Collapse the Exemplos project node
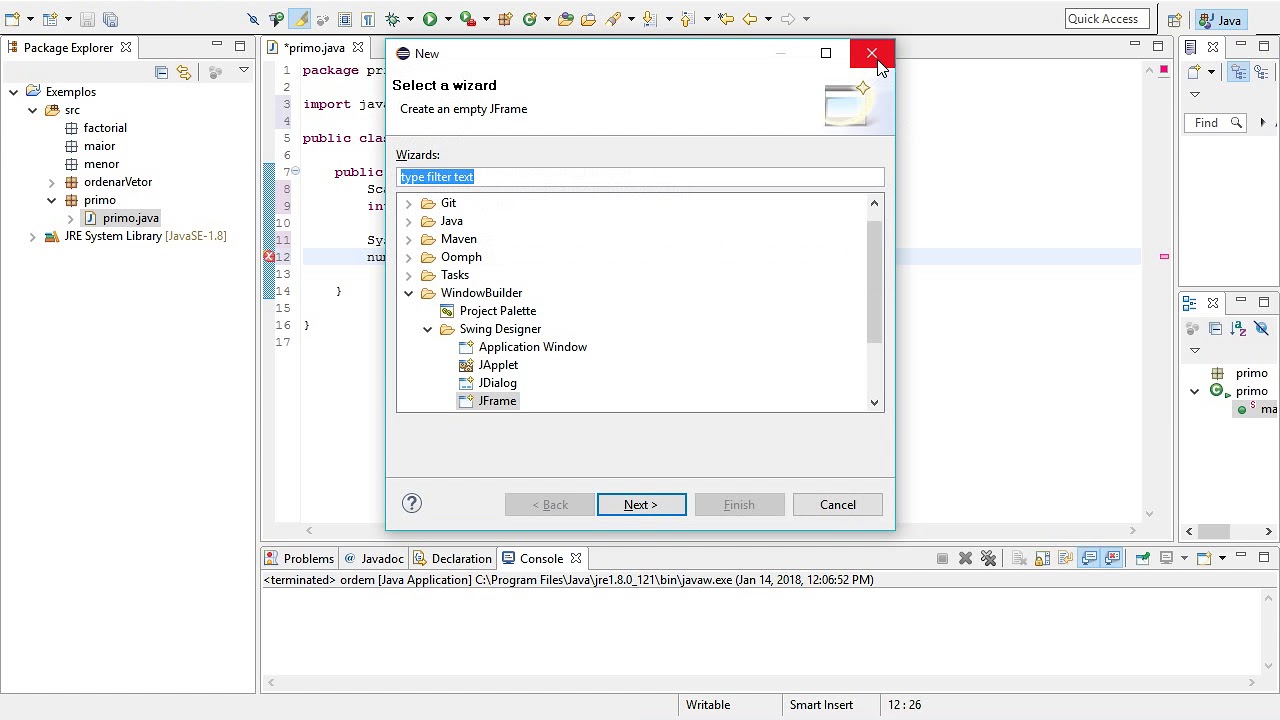 [x=14, y=92]
